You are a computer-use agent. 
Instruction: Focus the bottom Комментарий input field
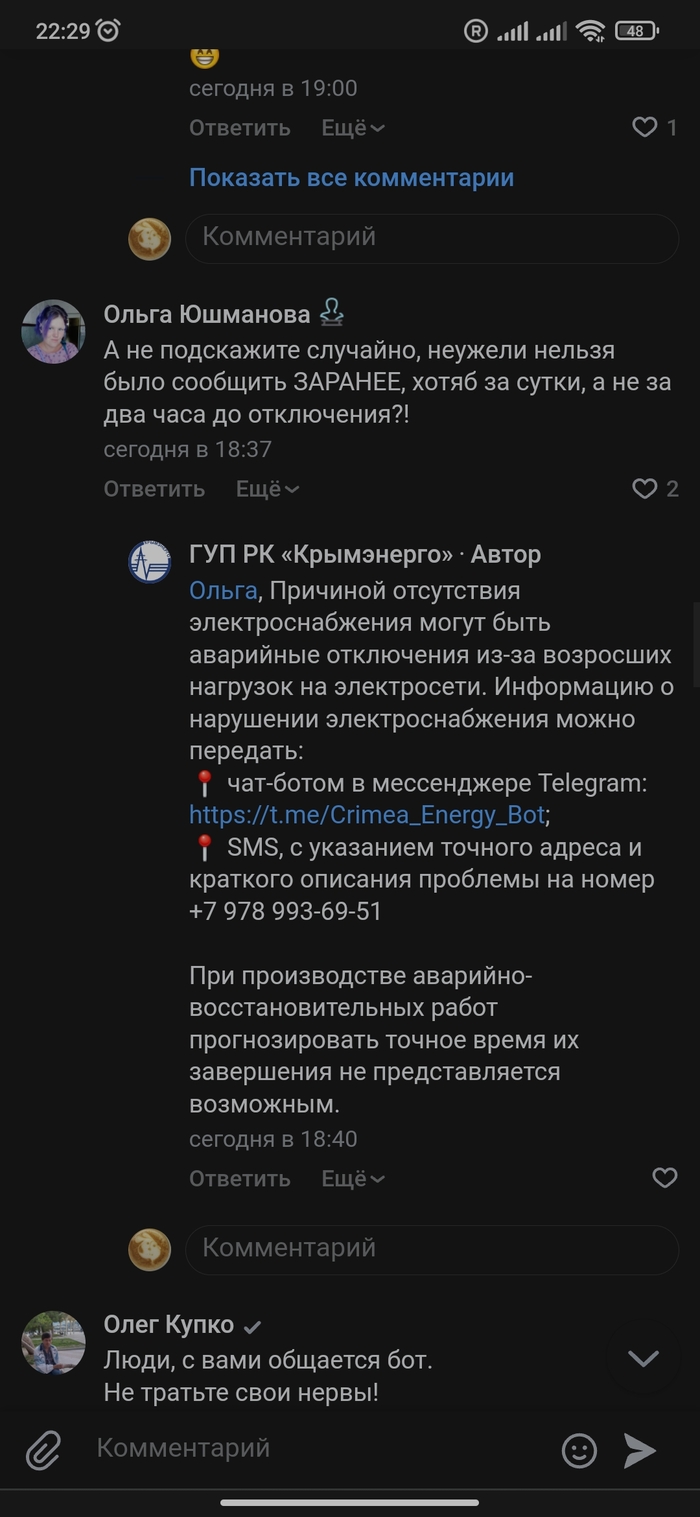click(320, 1448)
